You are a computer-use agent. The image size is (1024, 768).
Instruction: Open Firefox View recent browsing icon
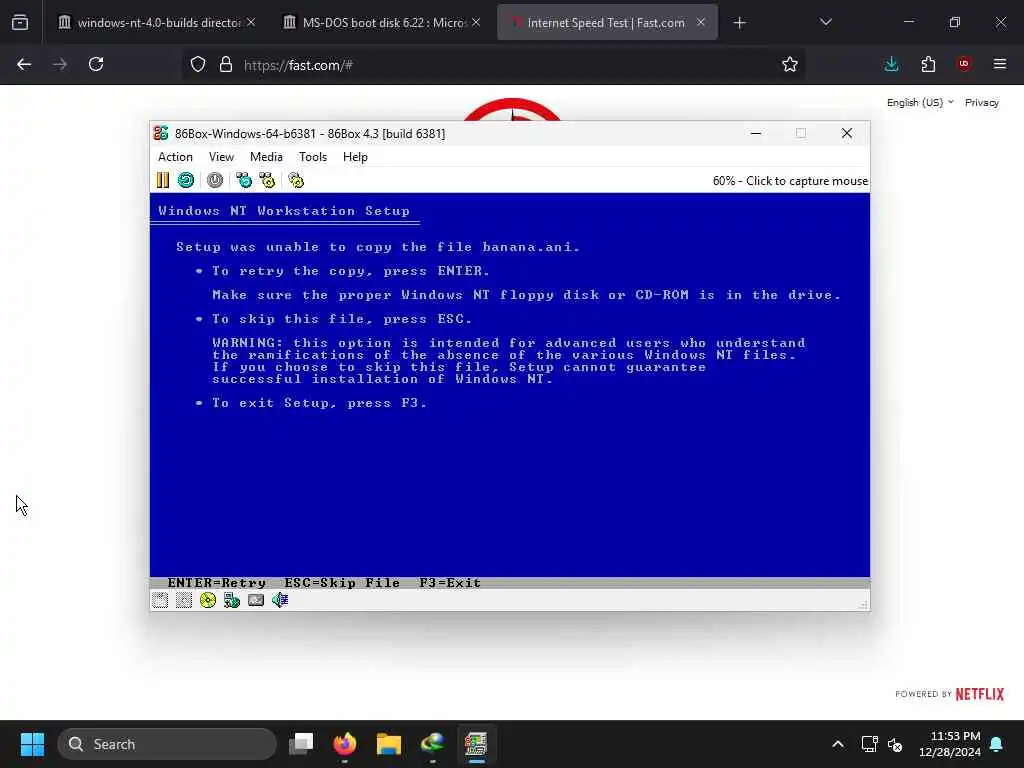[20, 23]
